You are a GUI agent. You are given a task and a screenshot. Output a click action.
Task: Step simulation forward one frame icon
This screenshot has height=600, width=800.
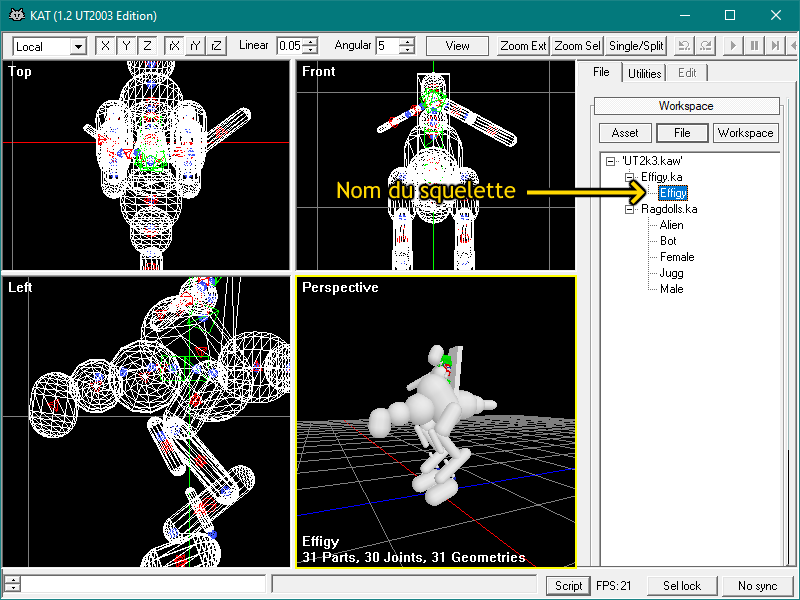775,46
